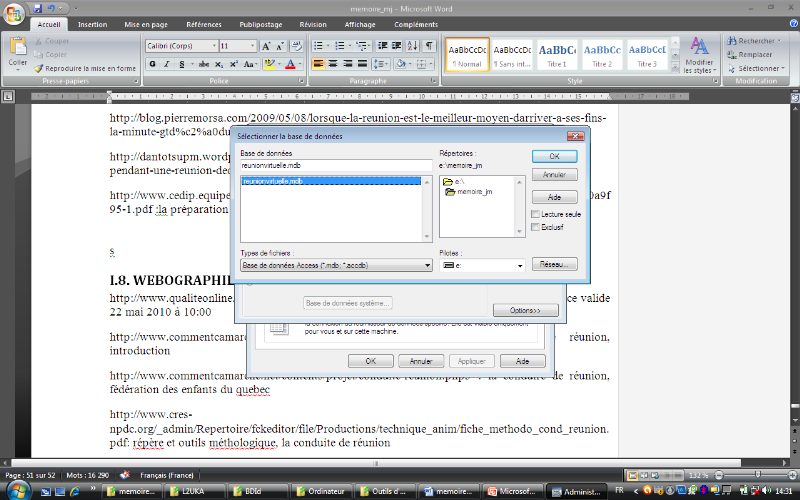Open the Office button menu

tap(14, 14)
